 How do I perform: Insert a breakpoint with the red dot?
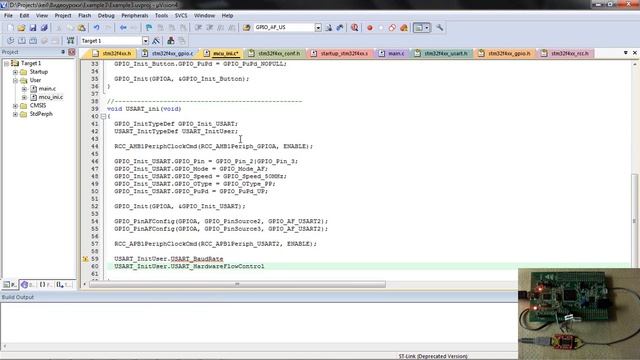[370, 28]
